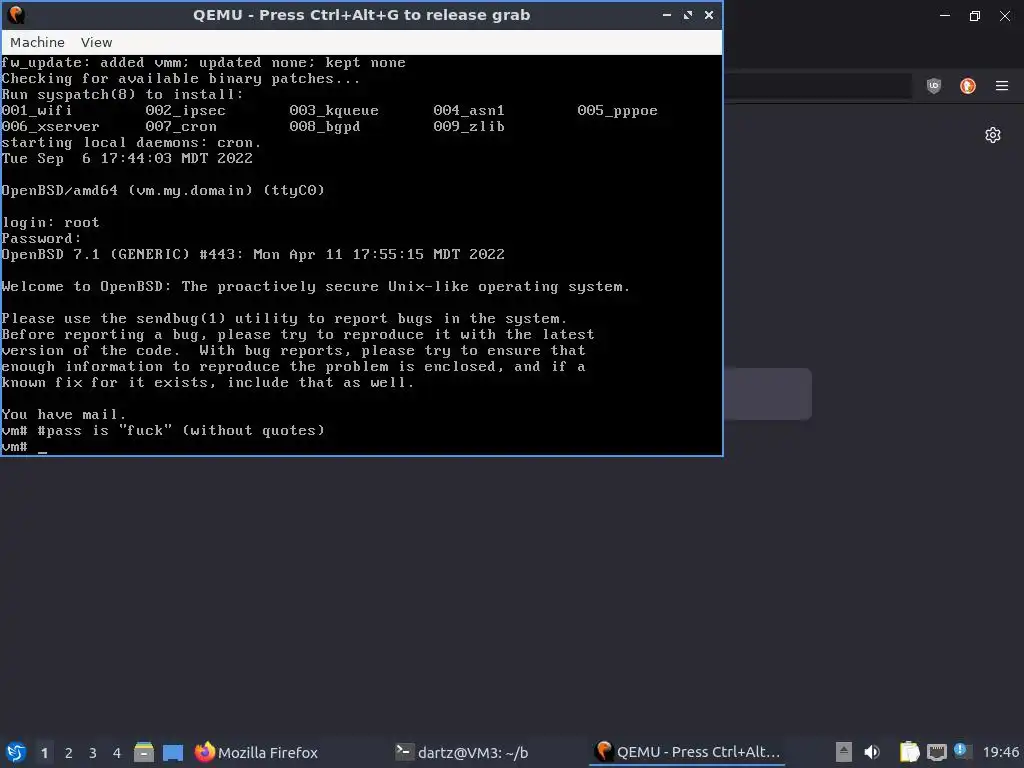
Task: Minimize the Firefox window
Action: tap(945, 16)
